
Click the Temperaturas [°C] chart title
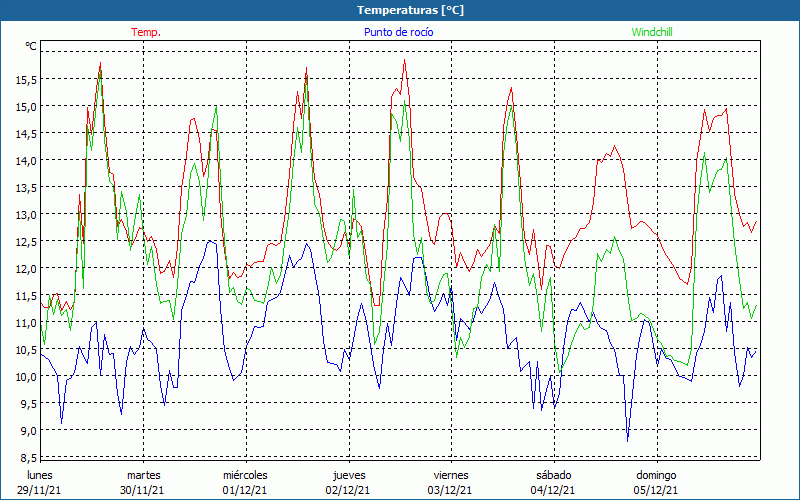(410, 10)
